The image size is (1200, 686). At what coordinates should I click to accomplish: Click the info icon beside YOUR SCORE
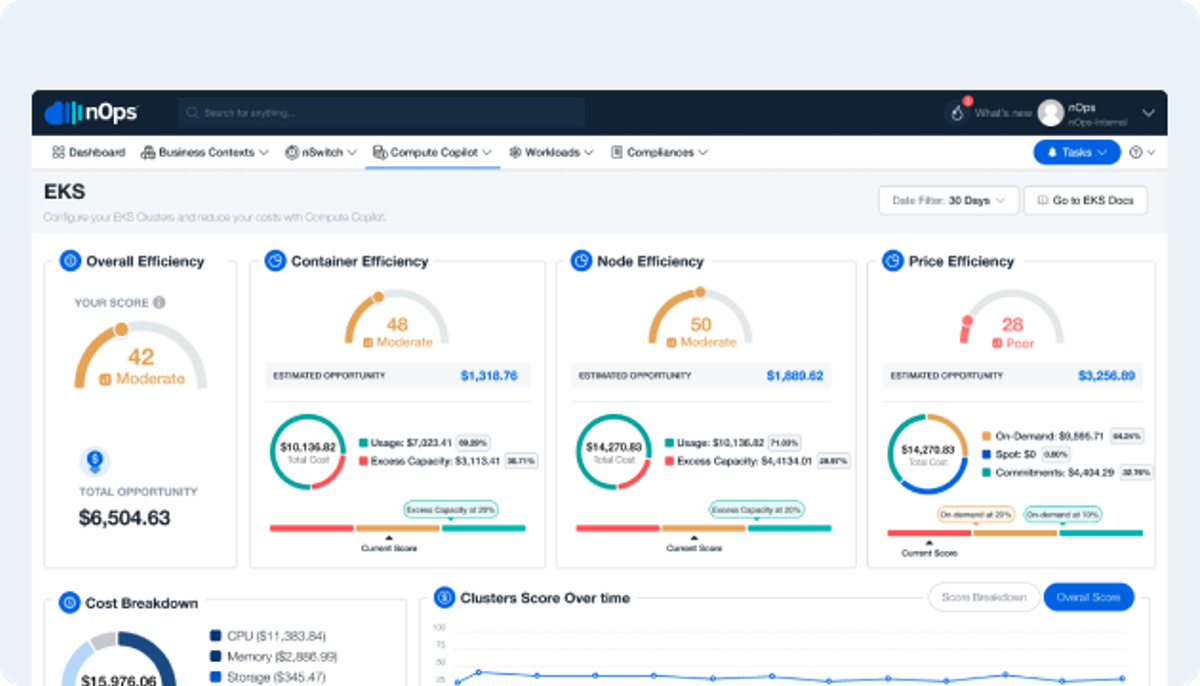click(x=159, y=302)
